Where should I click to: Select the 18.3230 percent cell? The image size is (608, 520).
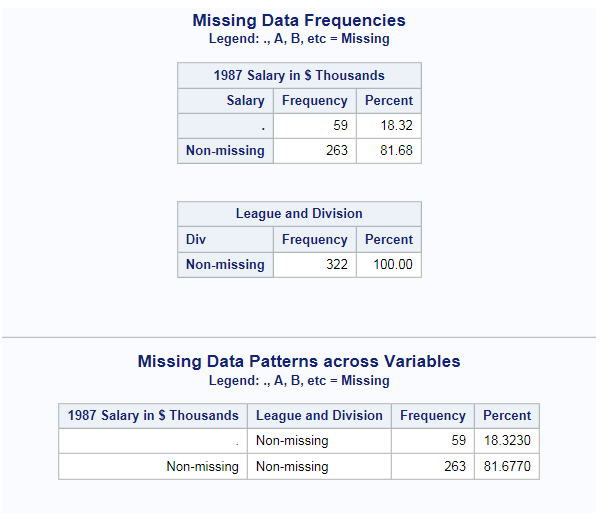pyautogui.click(x=507, y=440)
